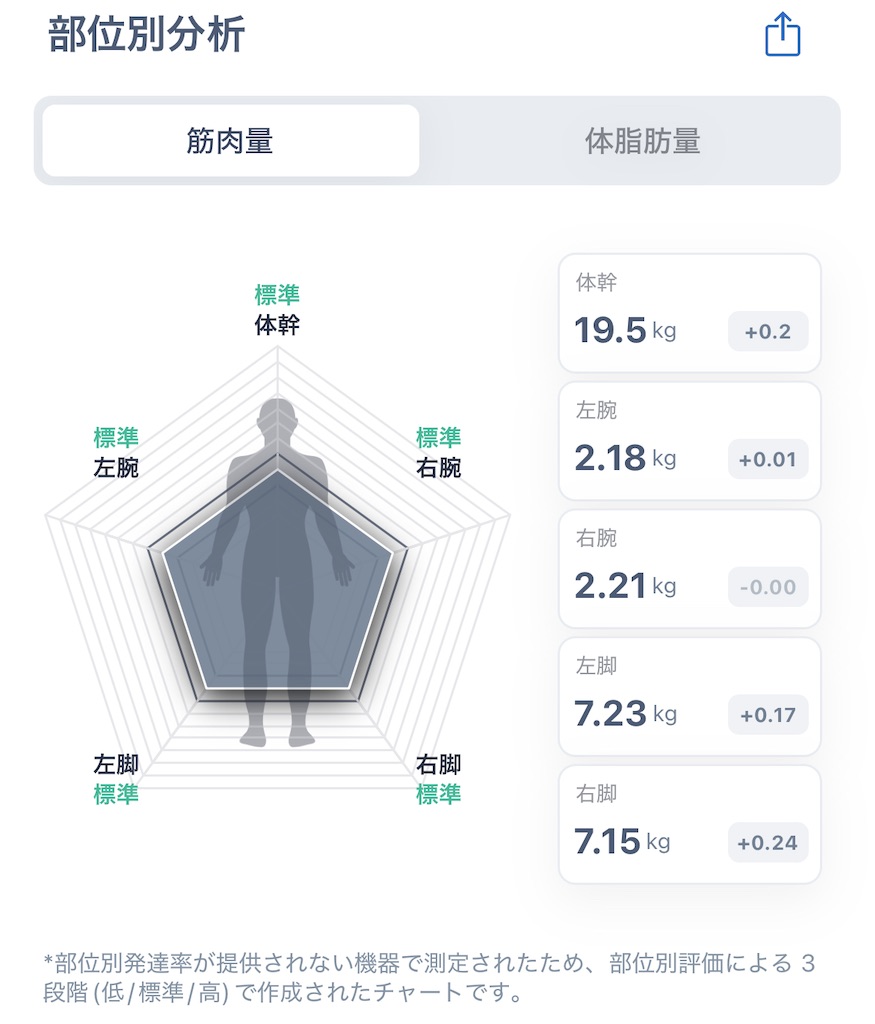Viewport: 875px width, 1024px height.
Task: Tap the -0.00 change badge
Action: tap(768, 587)
